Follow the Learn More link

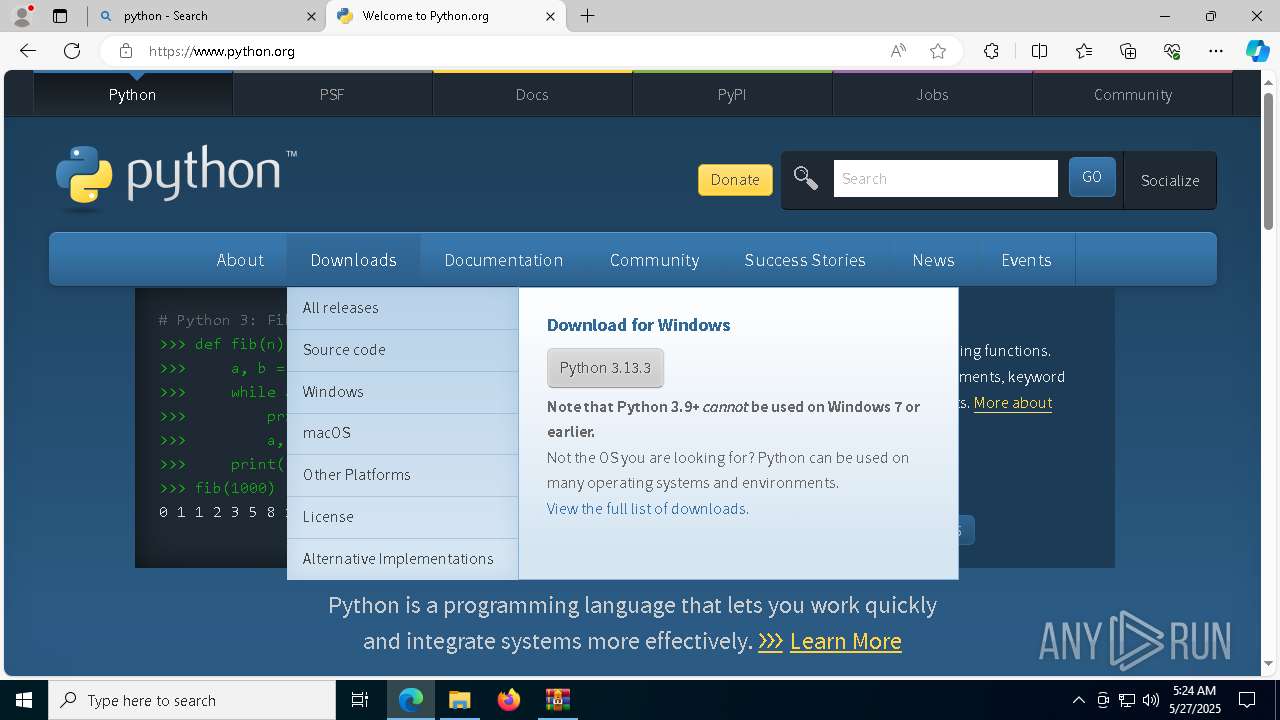pyautogui.click(x=846, y=641)
